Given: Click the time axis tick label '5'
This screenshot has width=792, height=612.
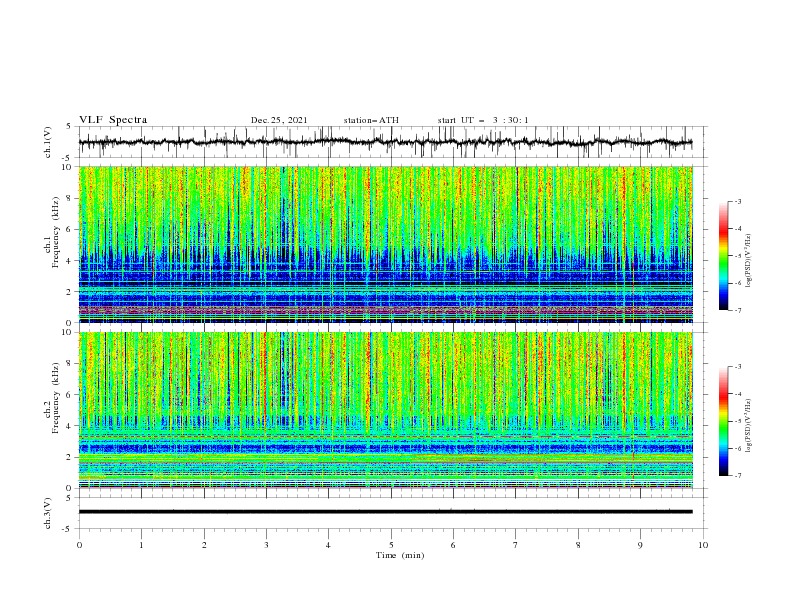Looking at the screenshot, I should (391, 545).
